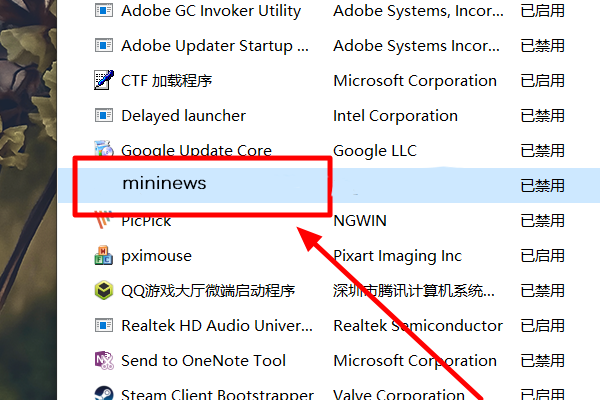Click 已禁用 status of Send to OneNote

(x=543, y=361)
